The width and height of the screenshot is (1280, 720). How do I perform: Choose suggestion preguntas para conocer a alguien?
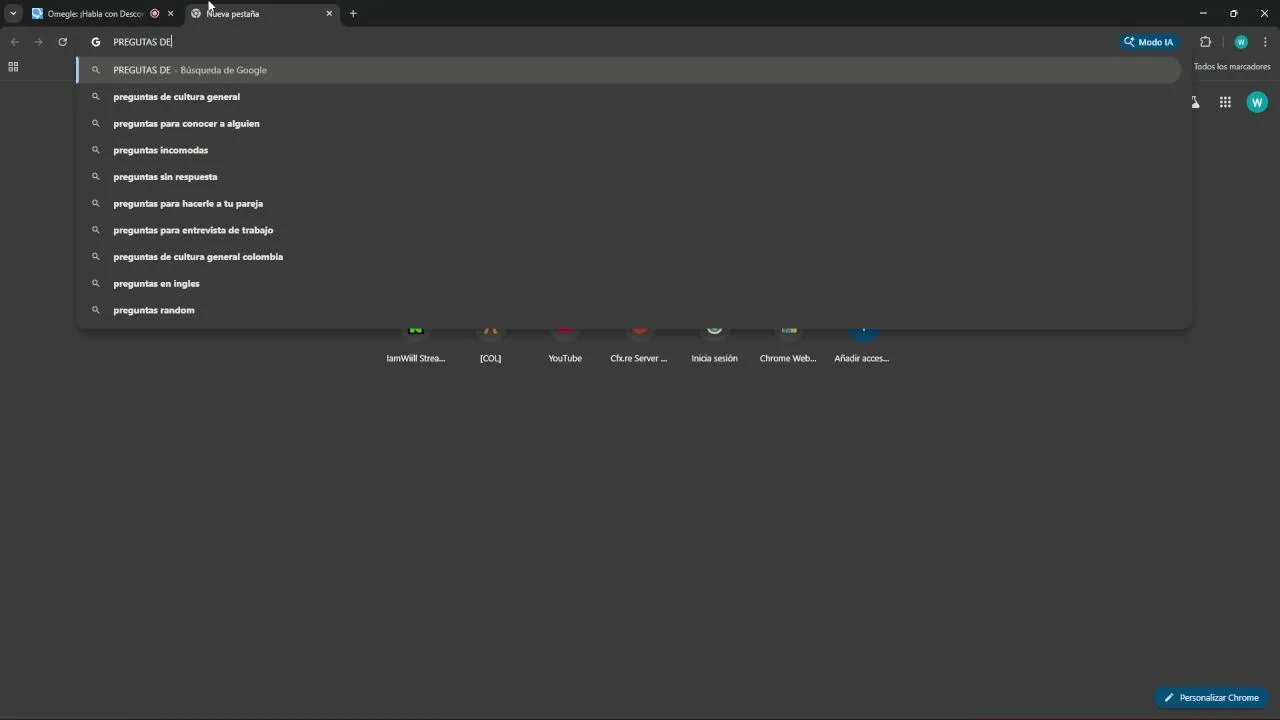point(629,124)
